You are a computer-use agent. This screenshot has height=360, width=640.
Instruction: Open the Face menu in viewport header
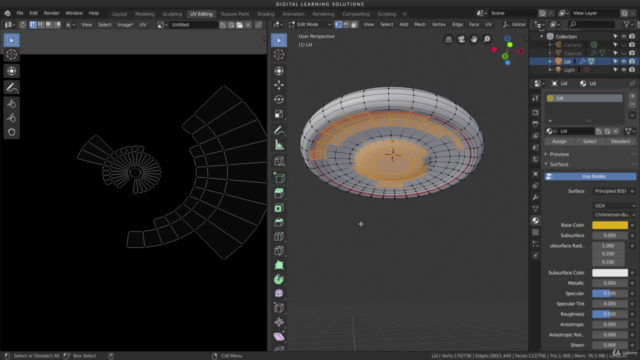[474, 24]
